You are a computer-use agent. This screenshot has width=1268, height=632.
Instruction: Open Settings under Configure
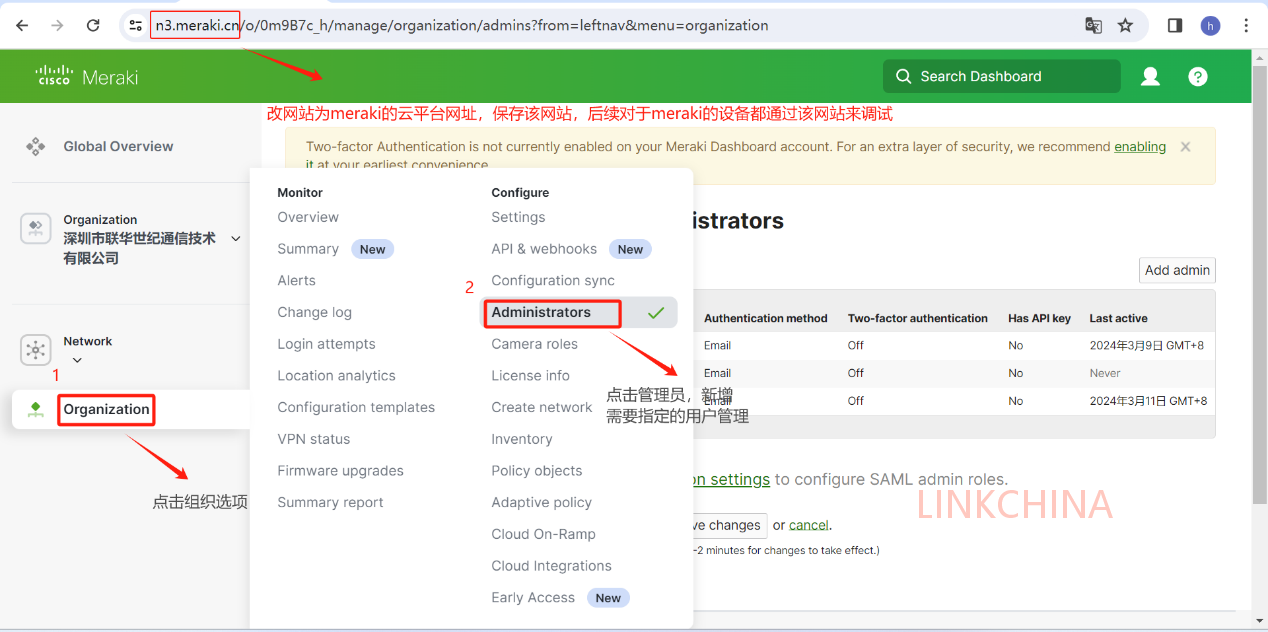[x=518, y=217]
